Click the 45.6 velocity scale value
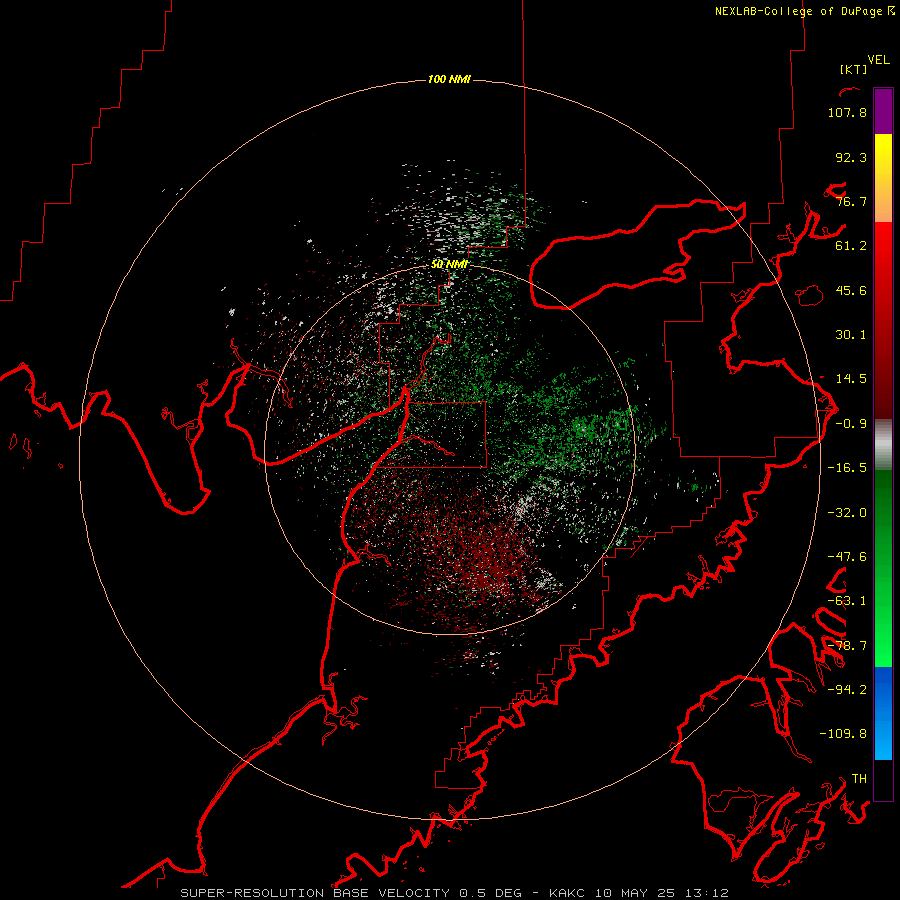 tap(851, 290)
